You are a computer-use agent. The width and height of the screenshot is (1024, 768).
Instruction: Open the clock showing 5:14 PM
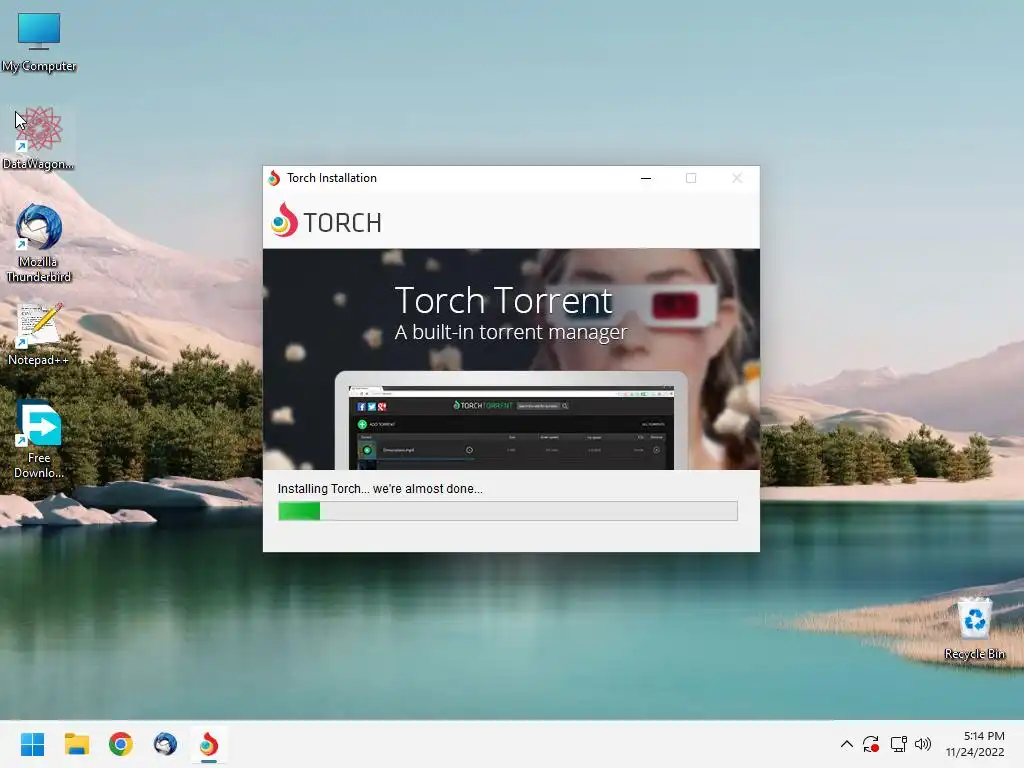coord(975,744)
